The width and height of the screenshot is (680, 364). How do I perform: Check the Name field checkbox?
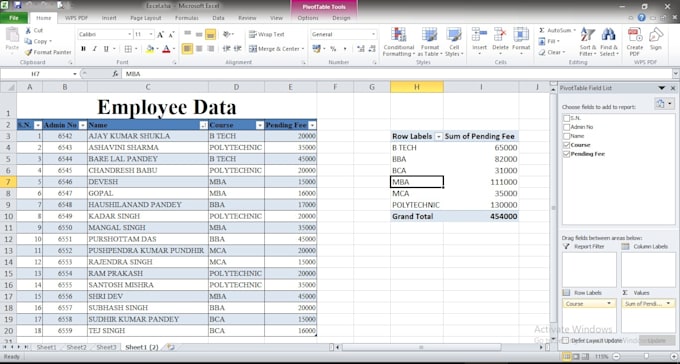click(566, 136)
